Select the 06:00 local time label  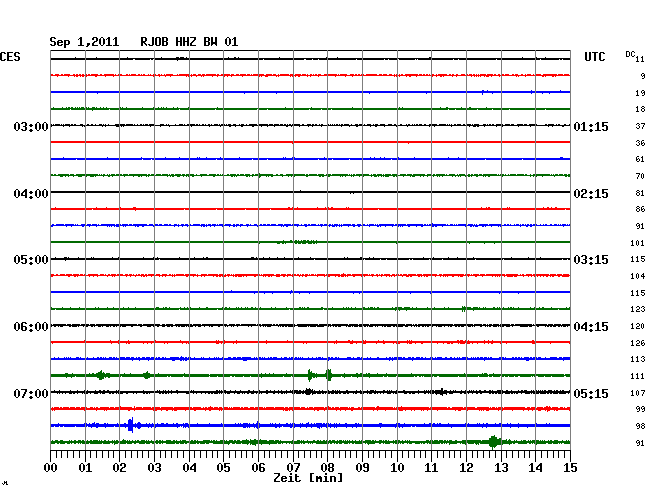31,327
